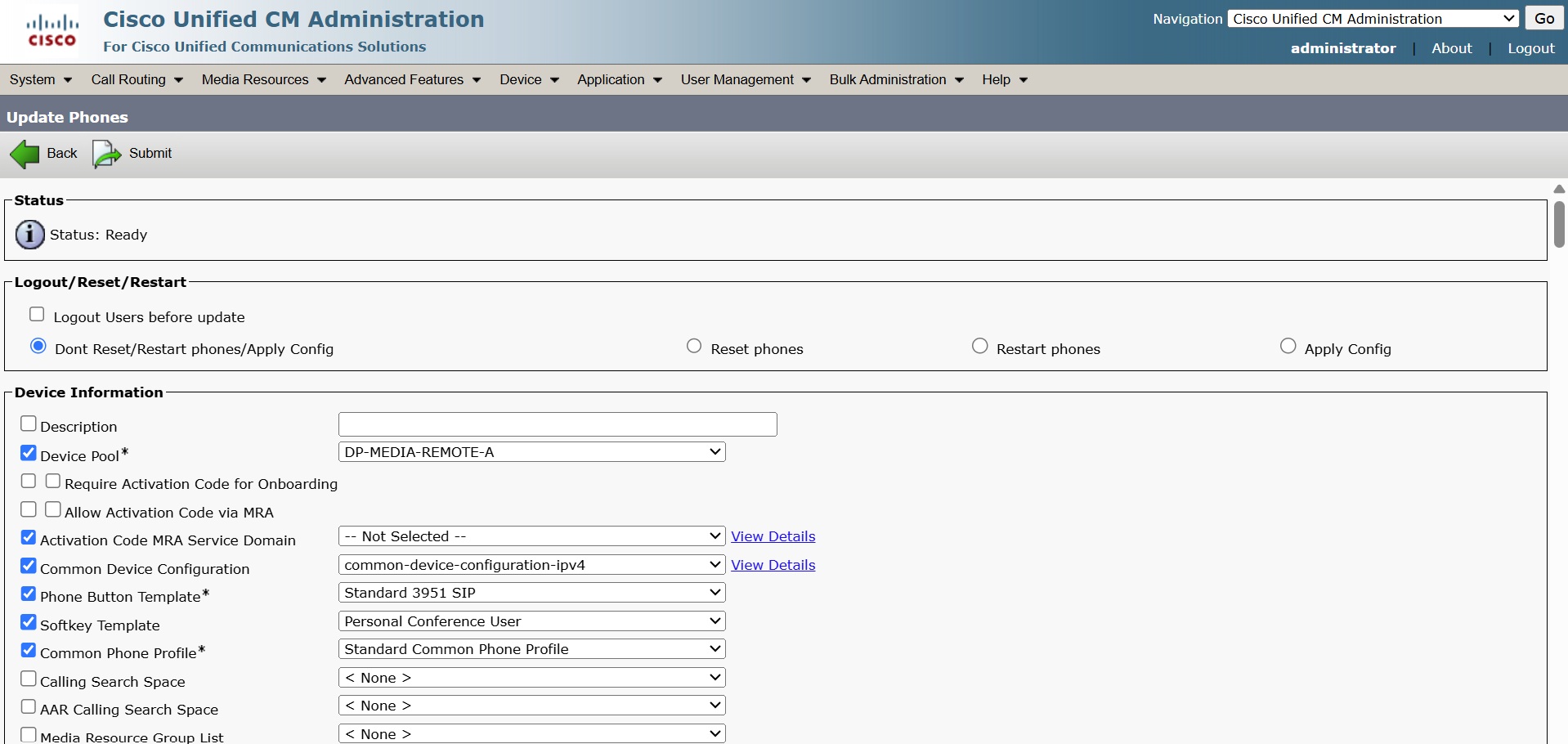Tick the Calling Search Space checkbox

click(x=29, y=679)
